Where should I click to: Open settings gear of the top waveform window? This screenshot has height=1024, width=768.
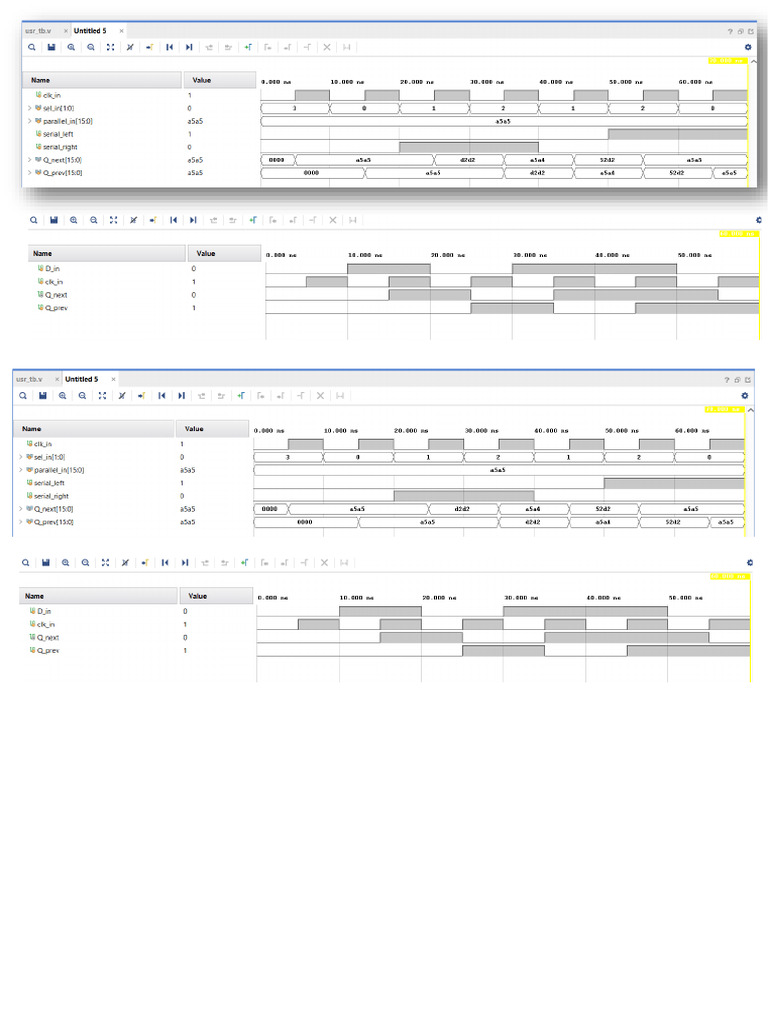[748, 47]
